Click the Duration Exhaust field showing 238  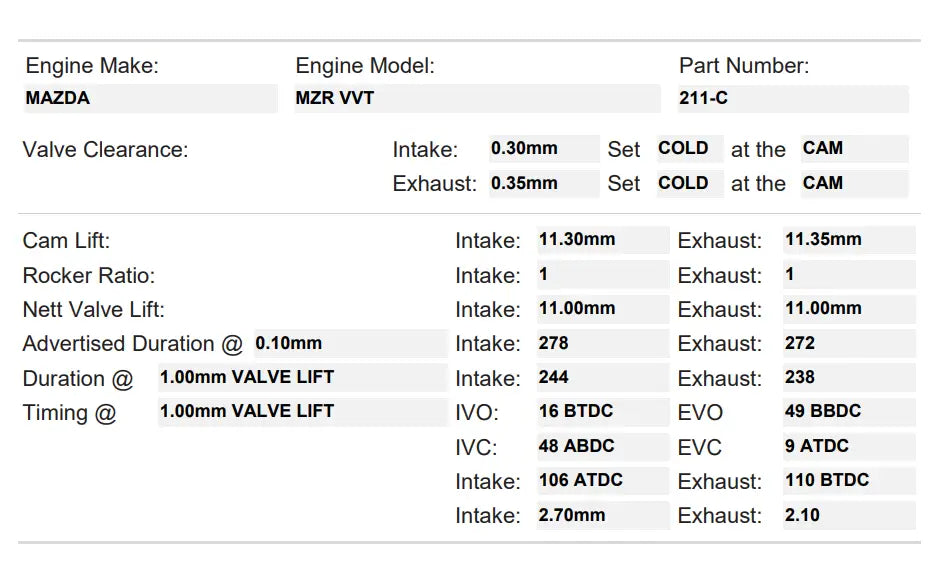pyautogui.click(x=848, y=378)
